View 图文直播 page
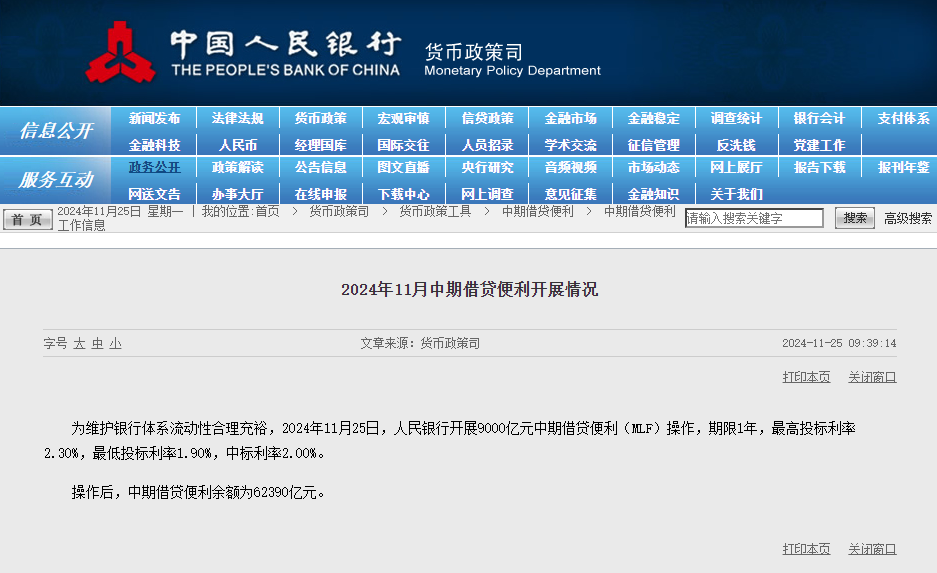 [403, 167]
